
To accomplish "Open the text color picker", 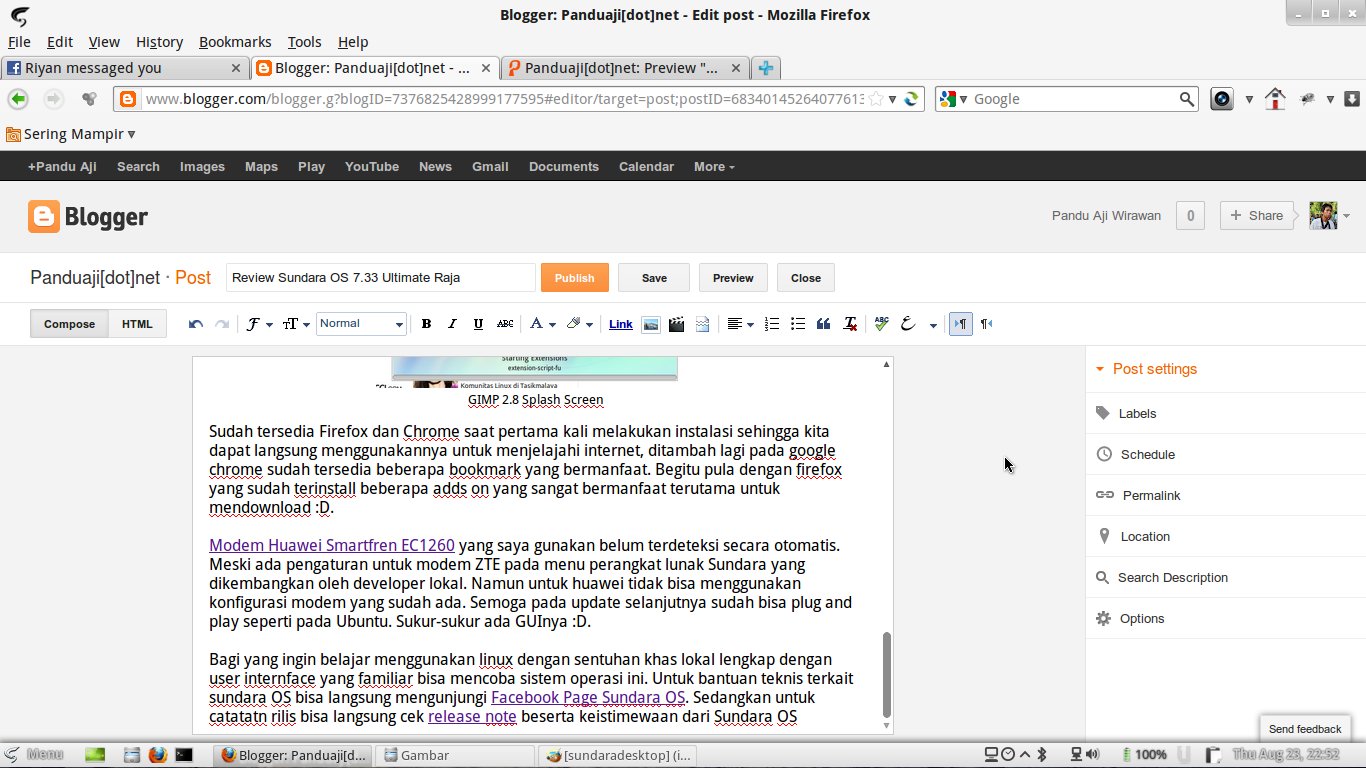I will (x=541, y=324).
